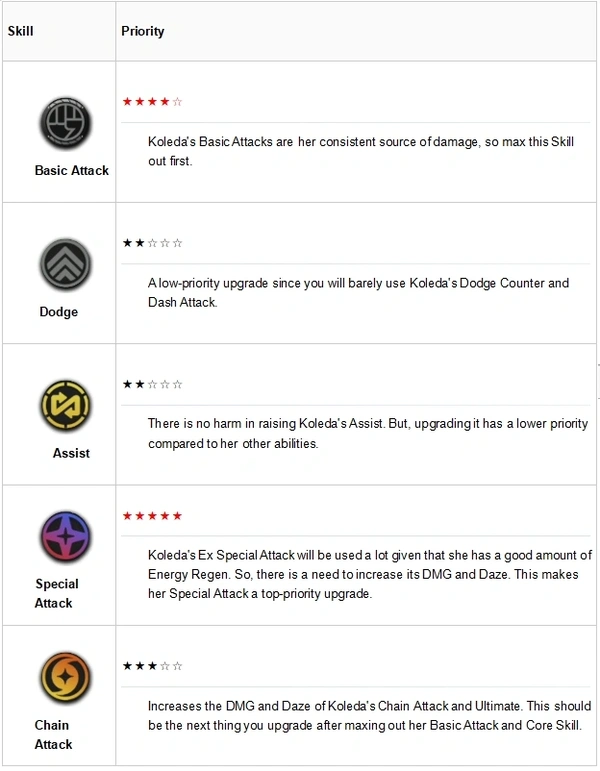Click the Priority column header
The height and width of the screenshot is (771, 600).
pyautogui.click(x=143, y=31)
